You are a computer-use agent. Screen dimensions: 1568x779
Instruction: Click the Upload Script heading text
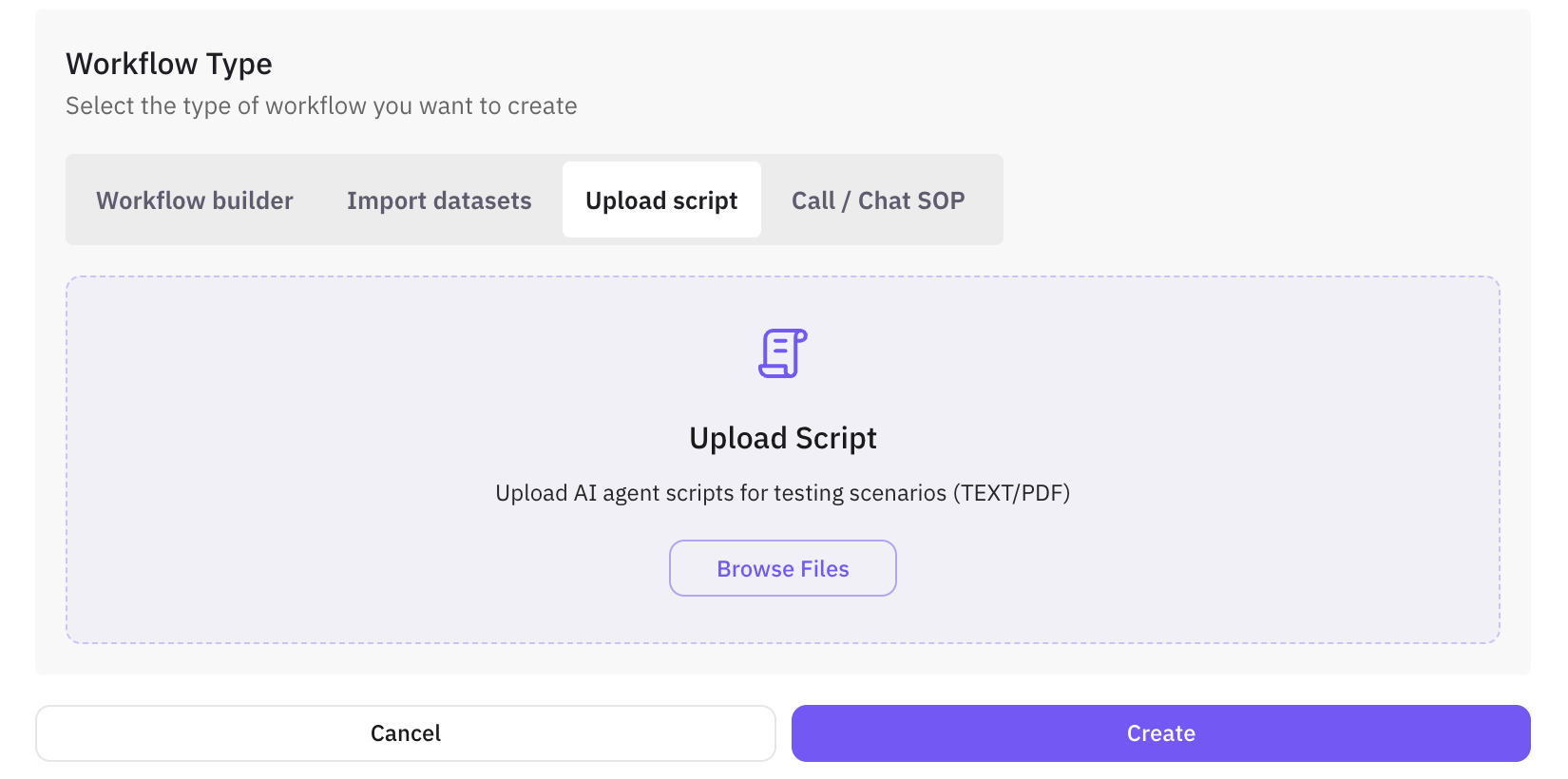(782, 438)
